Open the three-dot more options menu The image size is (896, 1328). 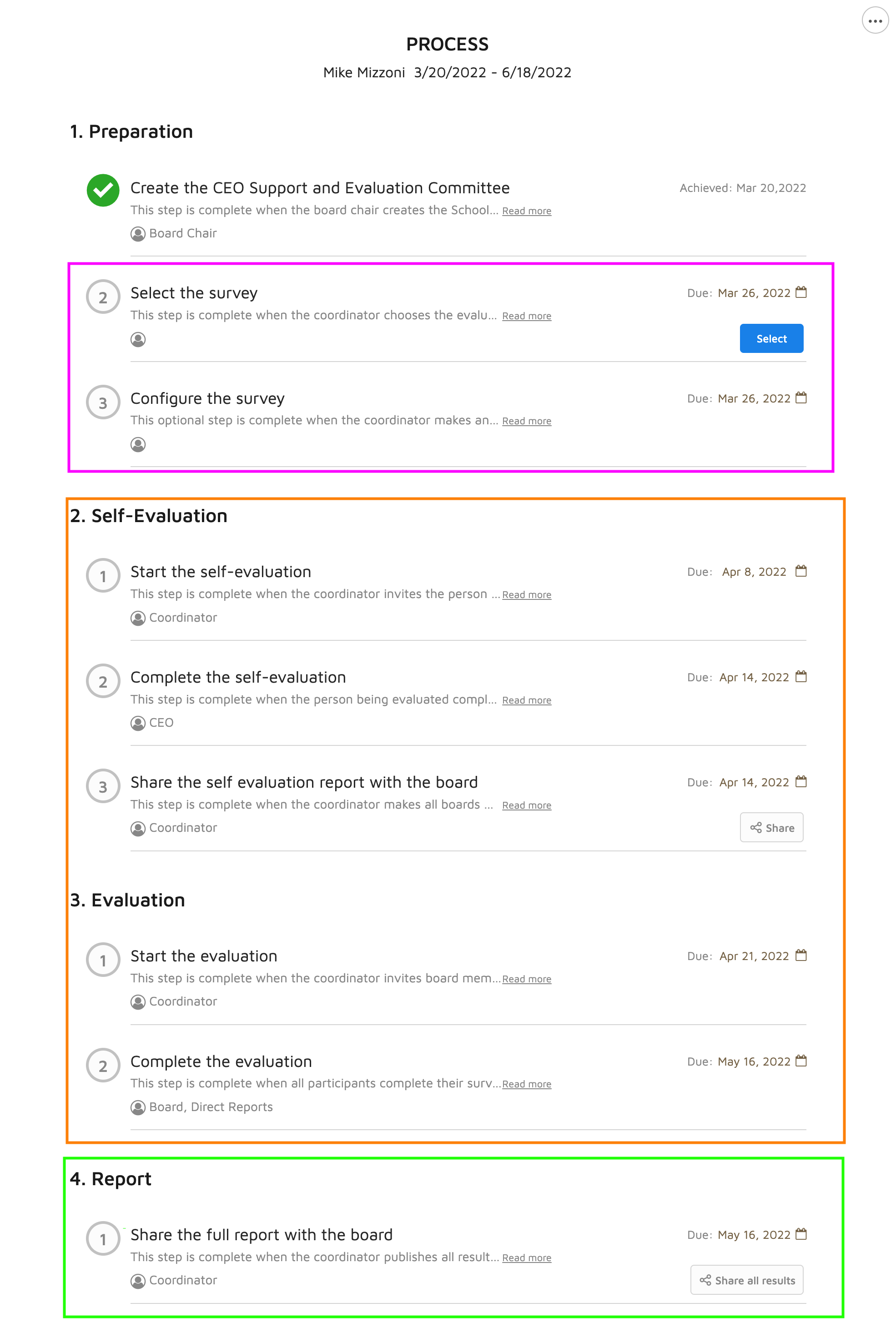(x=875, y=20)
